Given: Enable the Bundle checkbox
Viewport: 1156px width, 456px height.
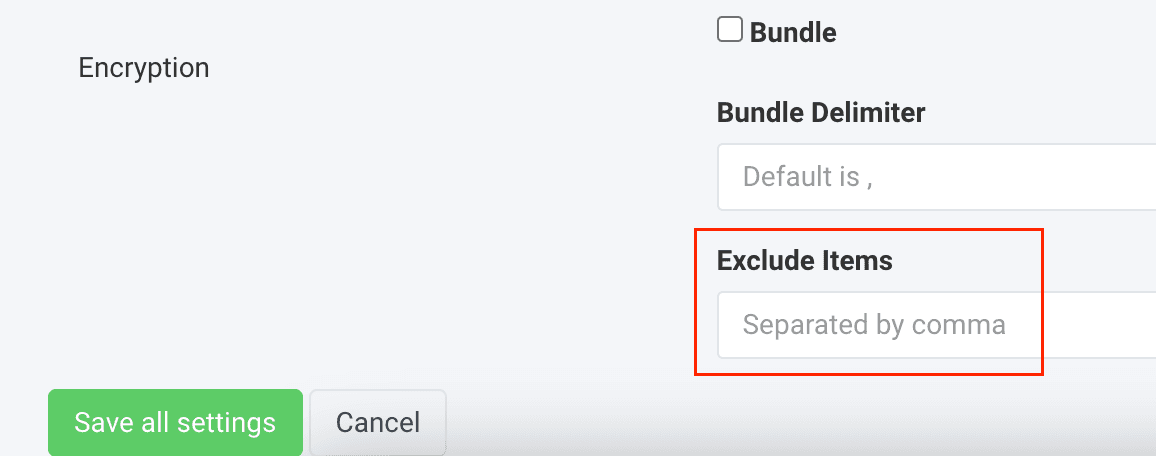Looking at the screenshot, I should pos(730,31).
